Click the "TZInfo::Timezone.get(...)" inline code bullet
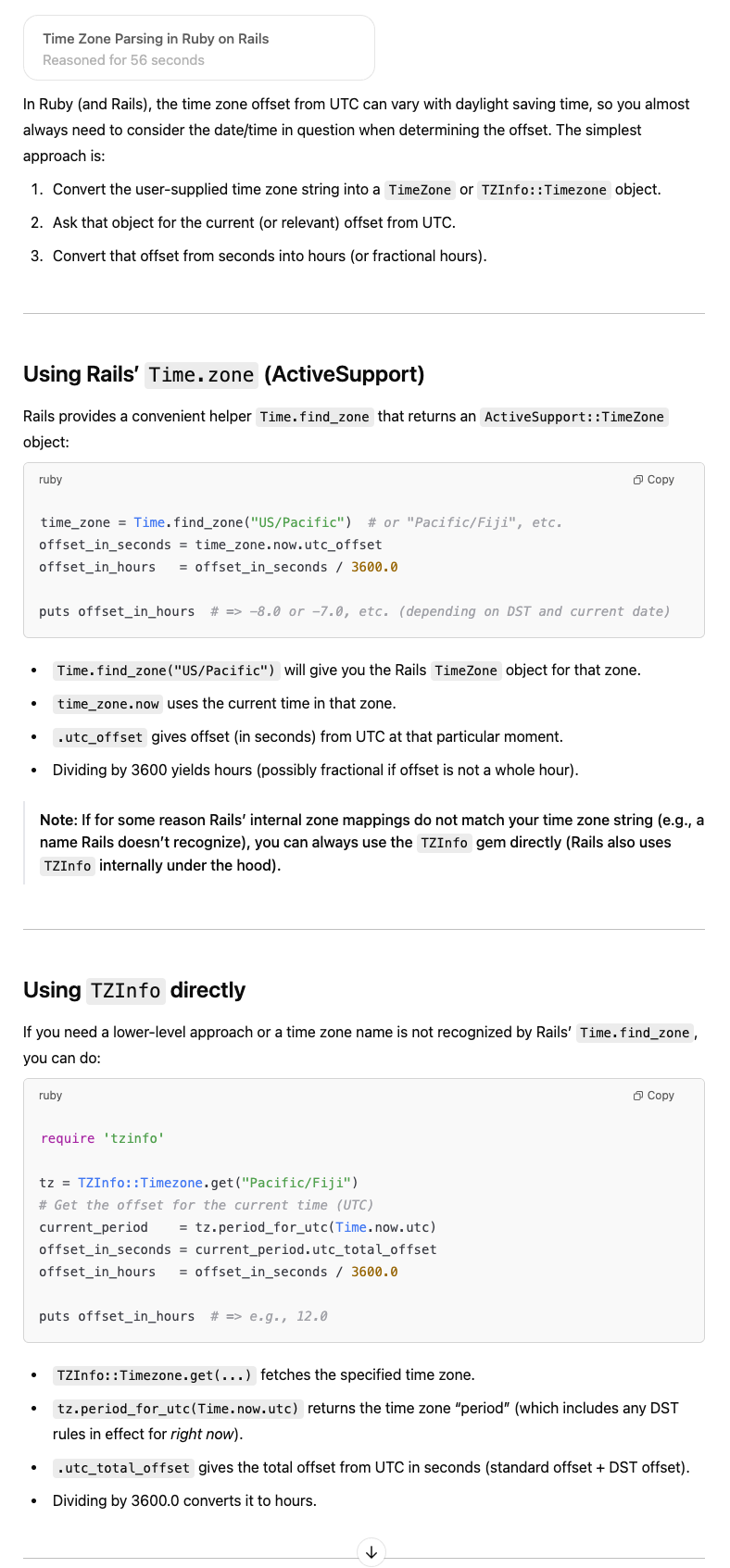730x1568 pixels. [154, 1375]
